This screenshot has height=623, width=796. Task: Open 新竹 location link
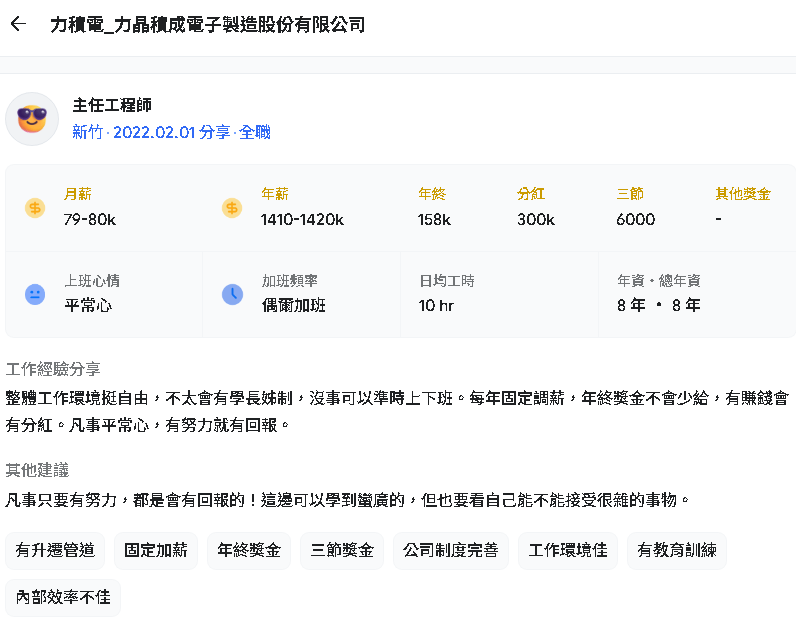pos(87,132)
